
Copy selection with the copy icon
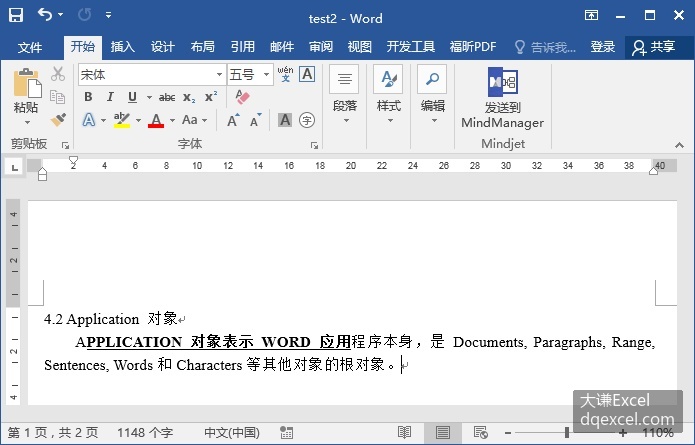tap(58, 96)
